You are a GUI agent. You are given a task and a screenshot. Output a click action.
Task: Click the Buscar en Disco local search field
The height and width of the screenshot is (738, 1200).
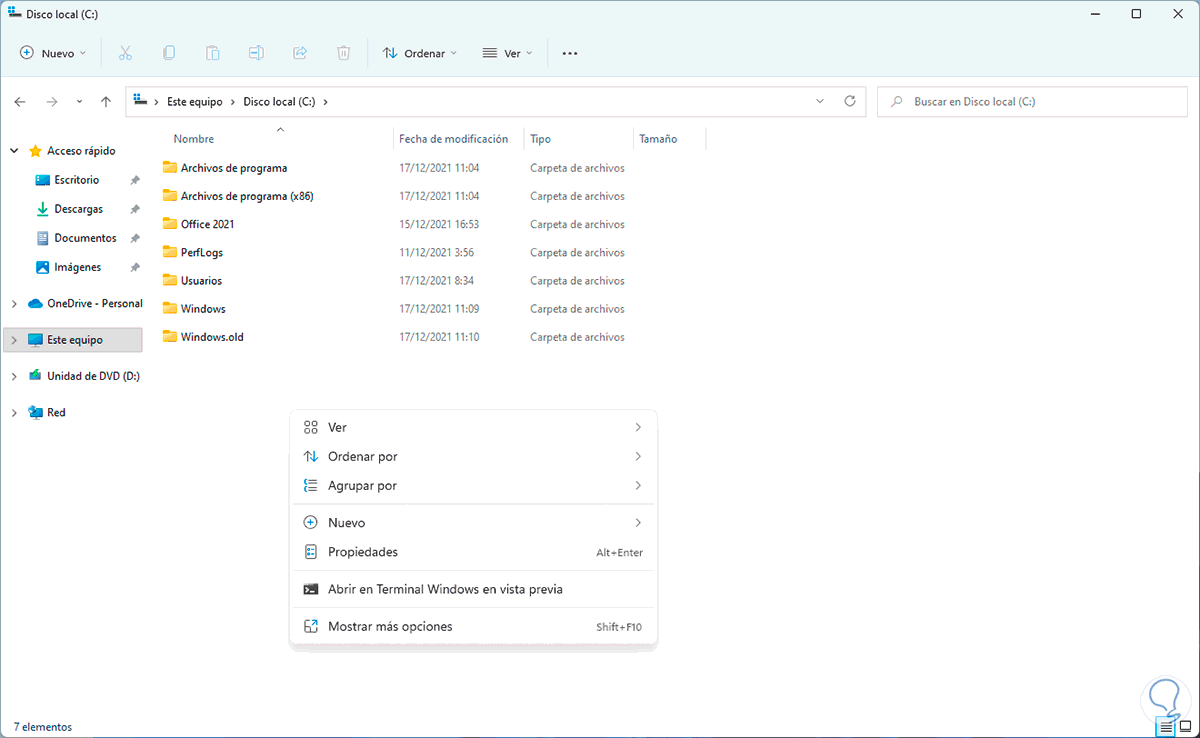coord(1033,101)
